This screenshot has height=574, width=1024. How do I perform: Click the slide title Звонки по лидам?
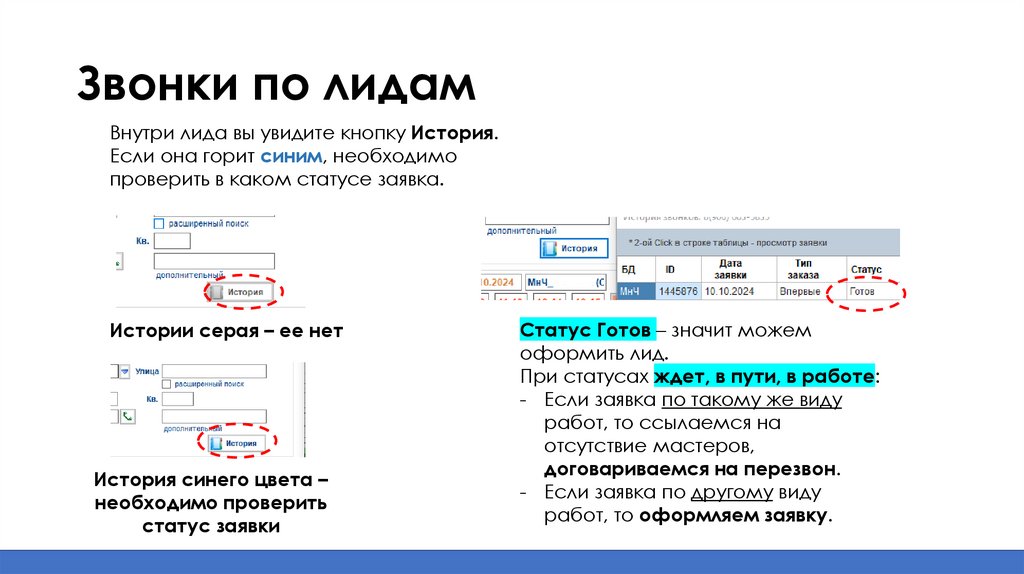click(x=276, y=84)
